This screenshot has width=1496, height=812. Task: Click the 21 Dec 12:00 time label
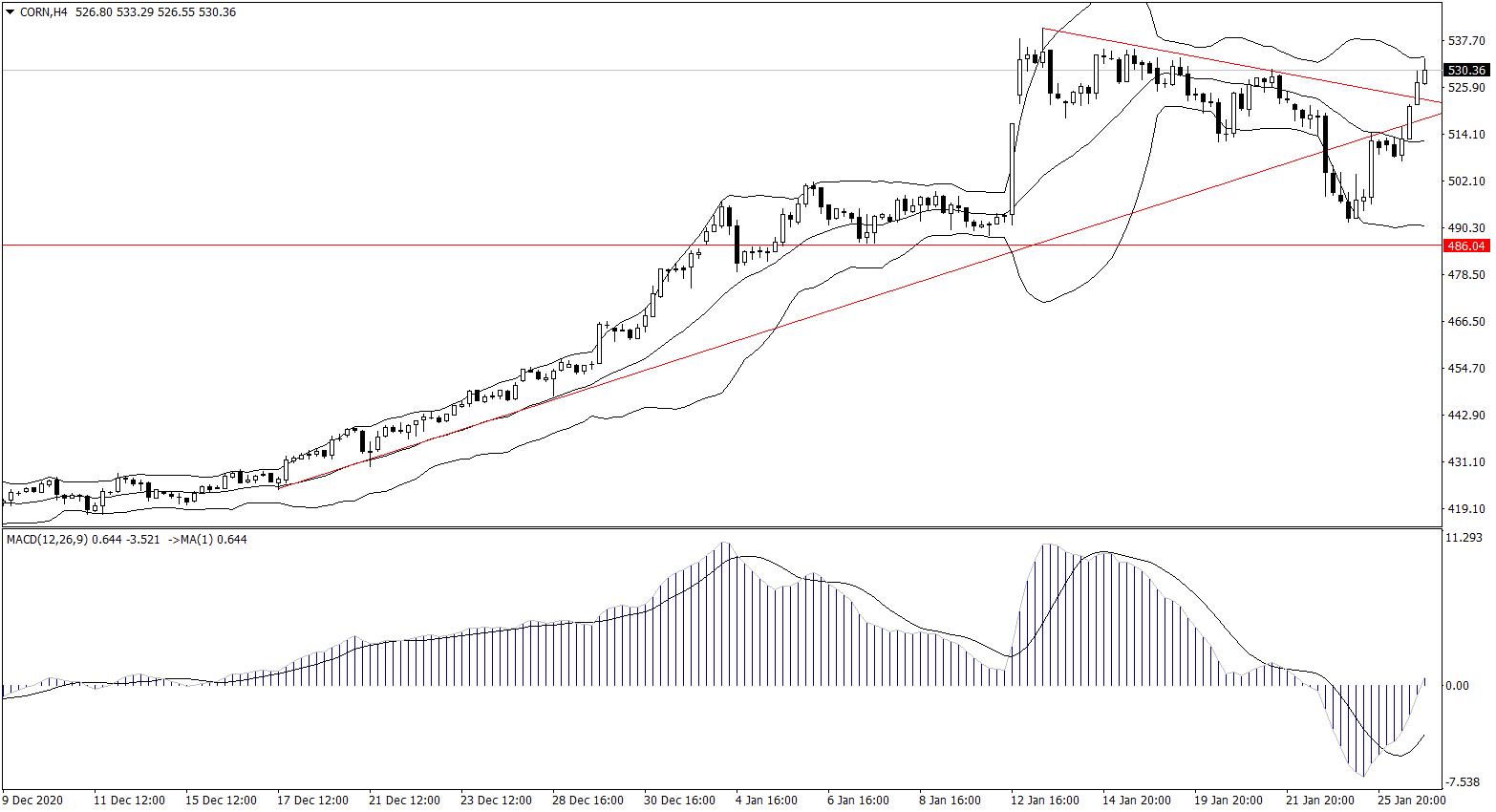click(404, 801)
